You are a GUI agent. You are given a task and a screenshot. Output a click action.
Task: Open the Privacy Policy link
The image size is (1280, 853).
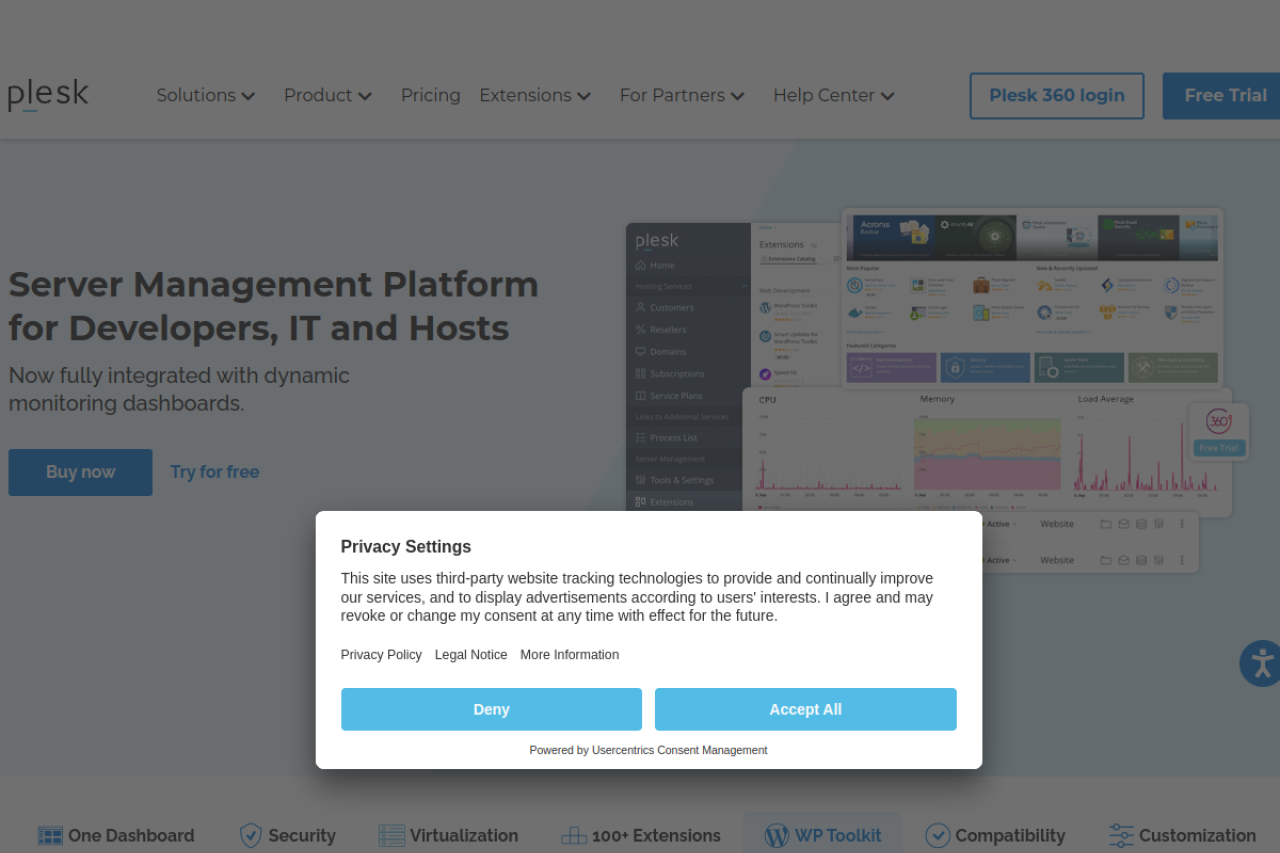[x=381, y=655]
